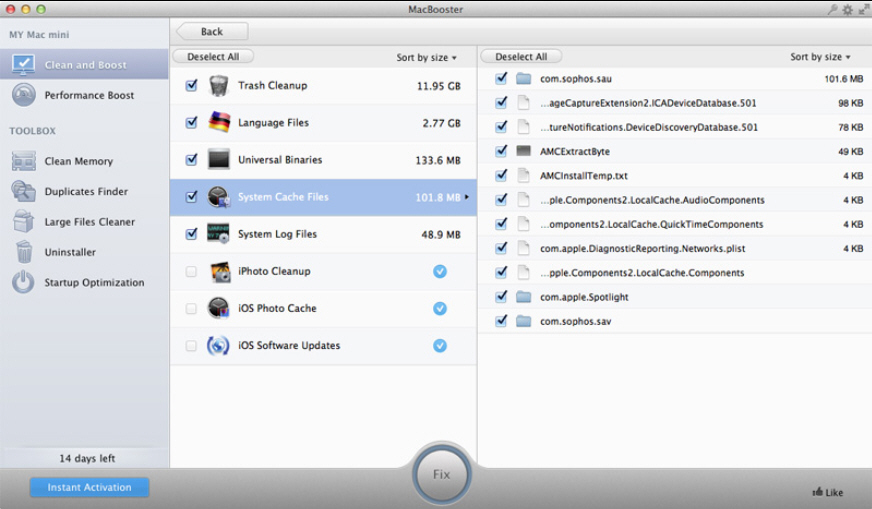
Task: Open Sort by size in file details panel
Action: (820, 57)
